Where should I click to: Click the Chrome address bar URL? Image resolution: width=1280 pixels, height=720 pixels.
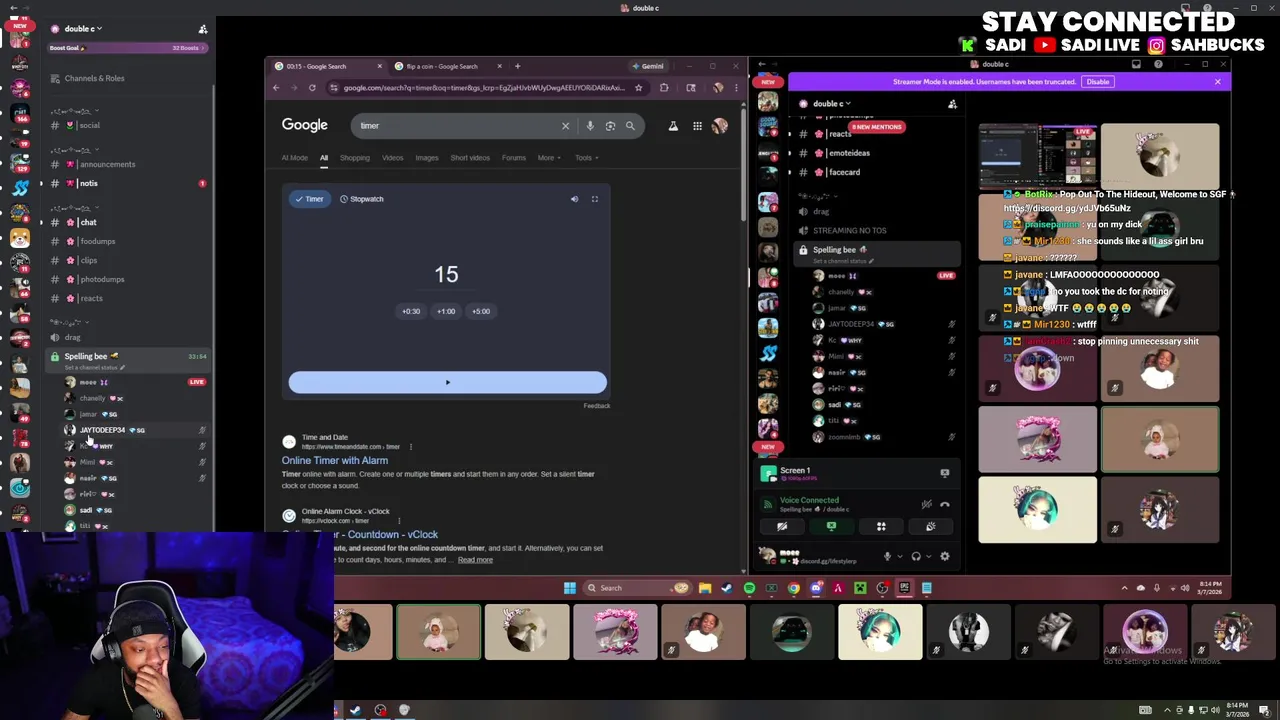tap(484, 88)
